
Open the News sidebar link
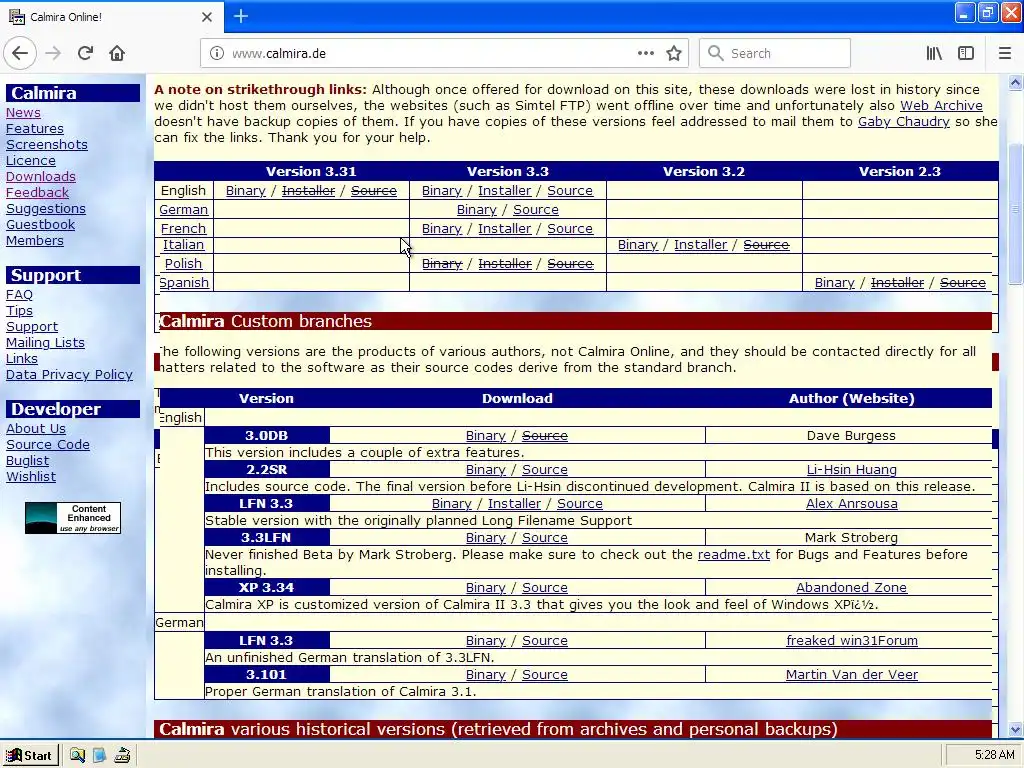[23, 112]
